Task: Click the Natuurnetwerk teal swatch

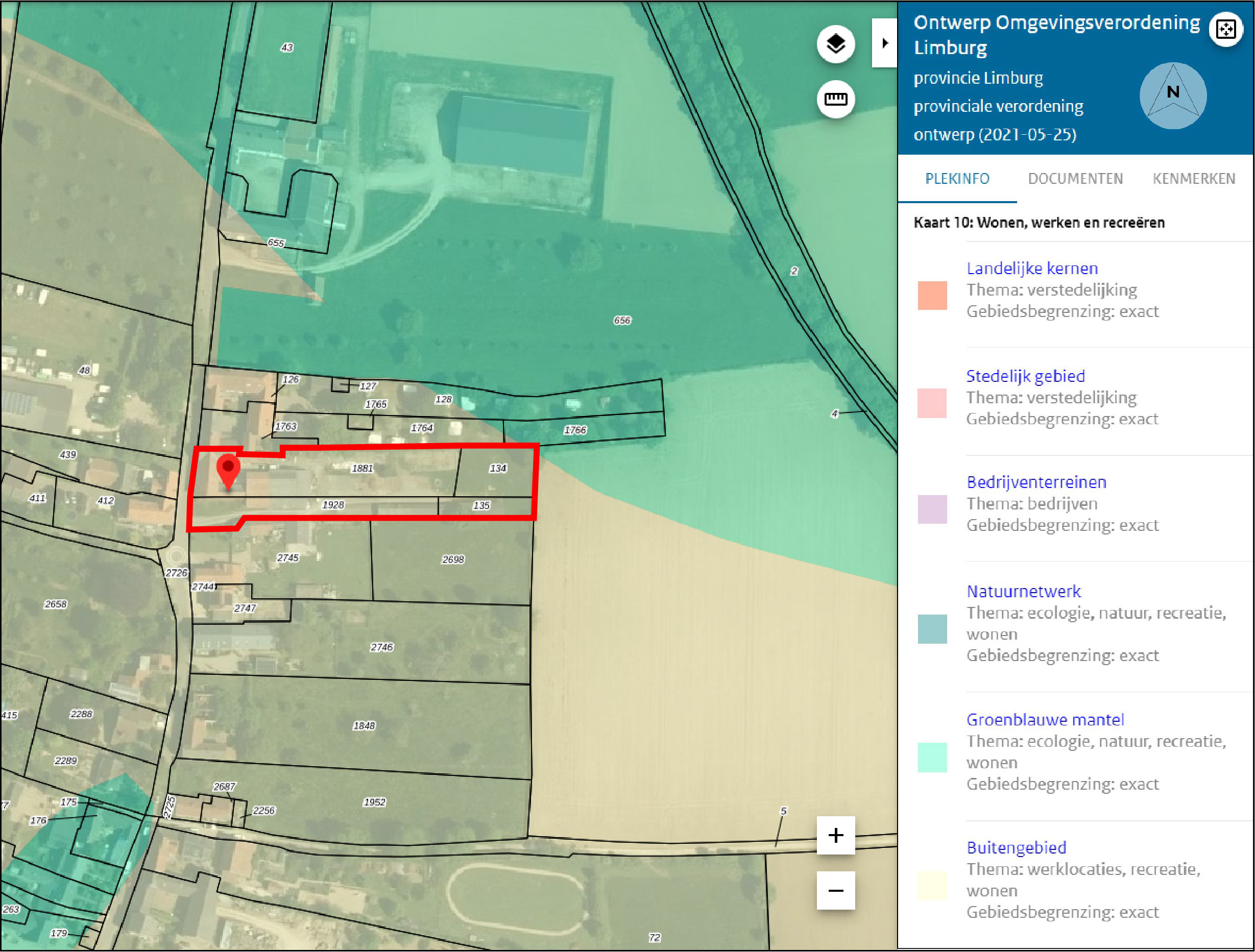Action: pos(932,628)
